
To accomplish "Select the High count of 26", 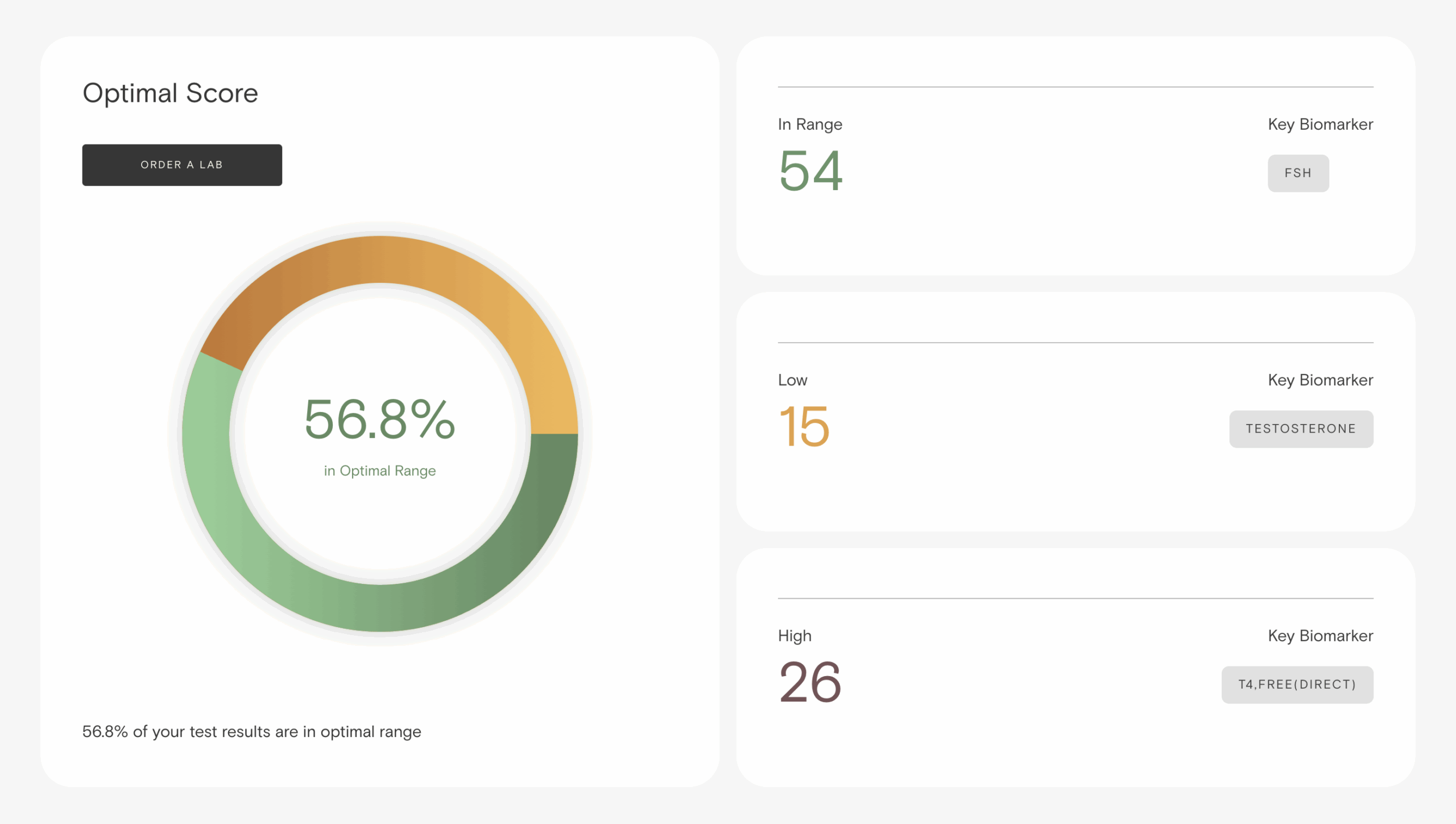I will point(810,682).
